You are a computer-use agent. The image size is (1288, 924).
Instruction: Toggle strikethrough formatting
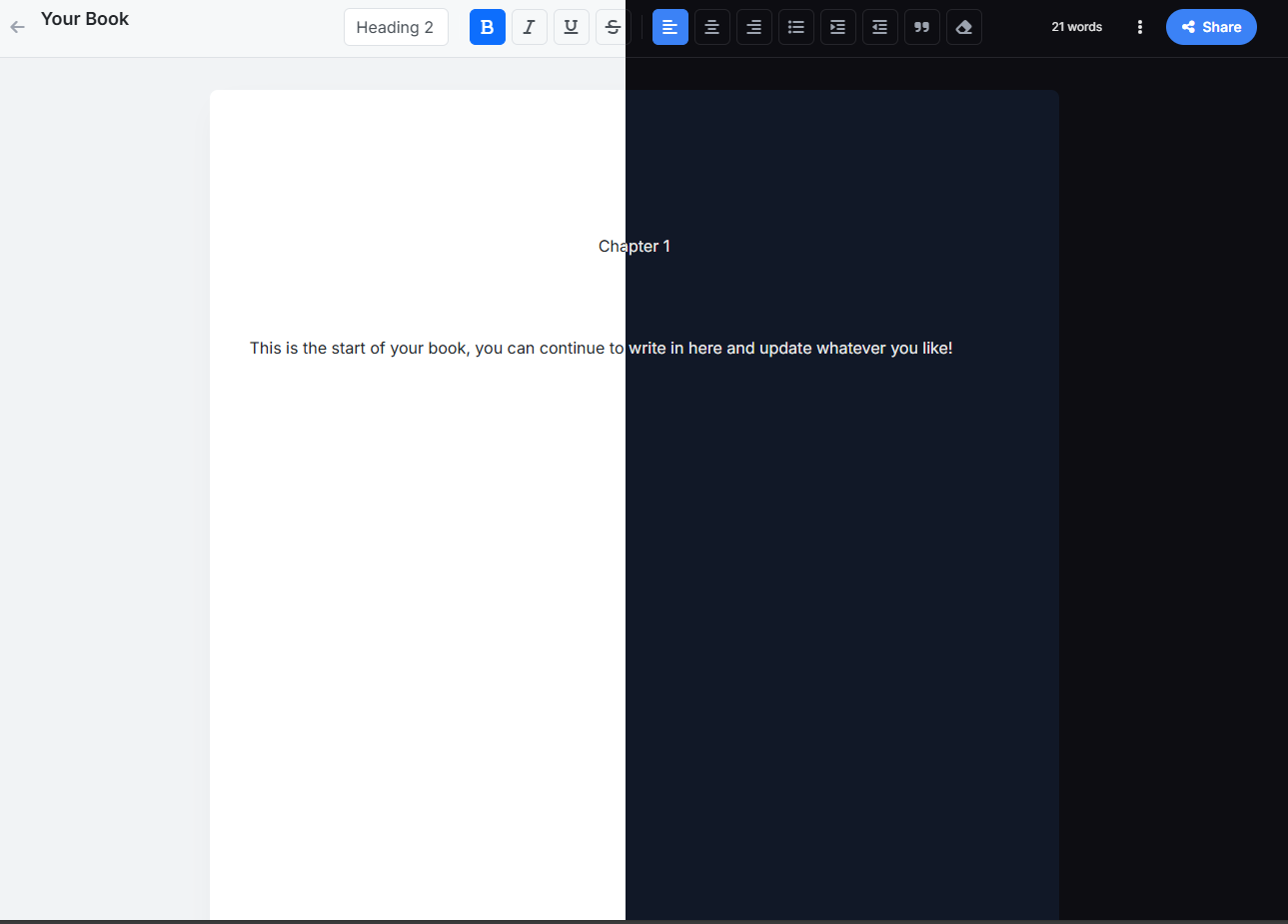click(x=613, y=27)
